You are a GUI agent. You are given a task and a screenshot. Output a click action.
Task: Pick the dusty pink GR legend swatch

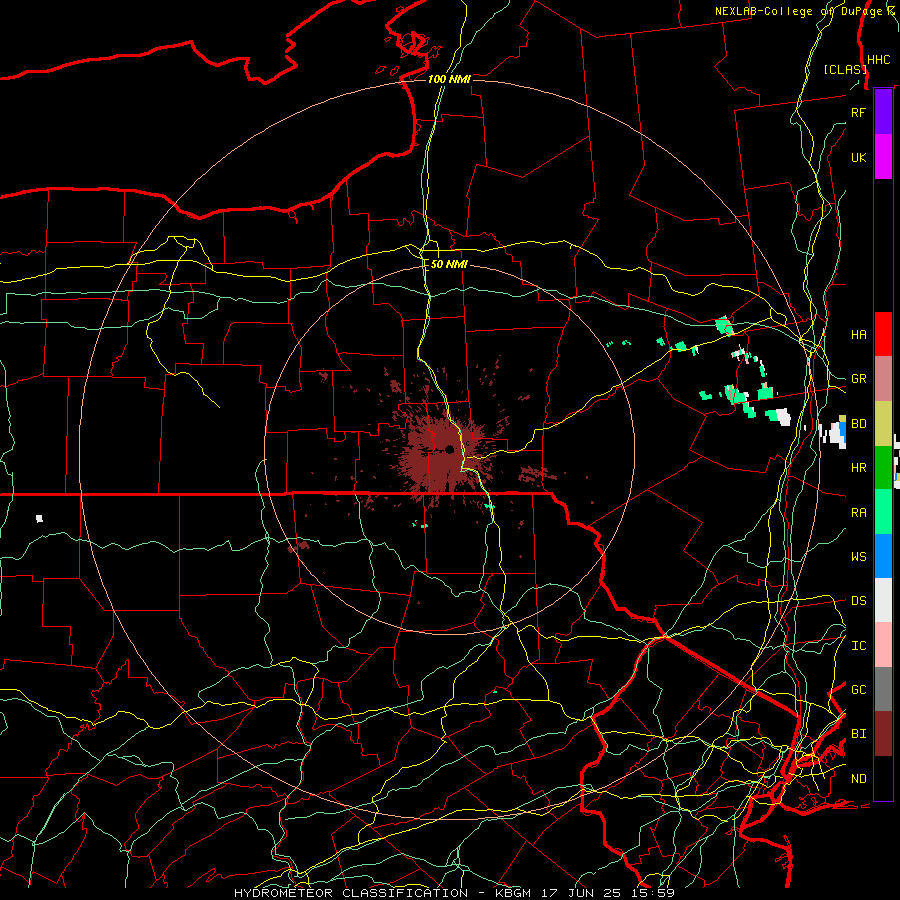pos(883,379)
